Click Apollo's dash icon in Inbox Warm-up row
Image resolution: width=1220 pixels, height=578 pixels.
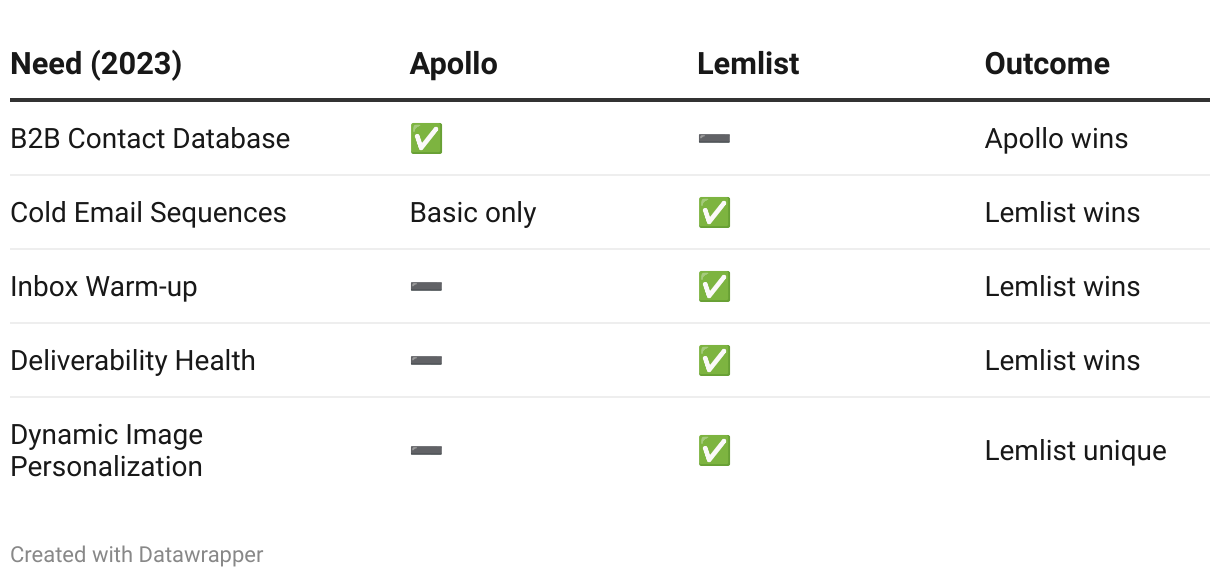pos(426,287)
